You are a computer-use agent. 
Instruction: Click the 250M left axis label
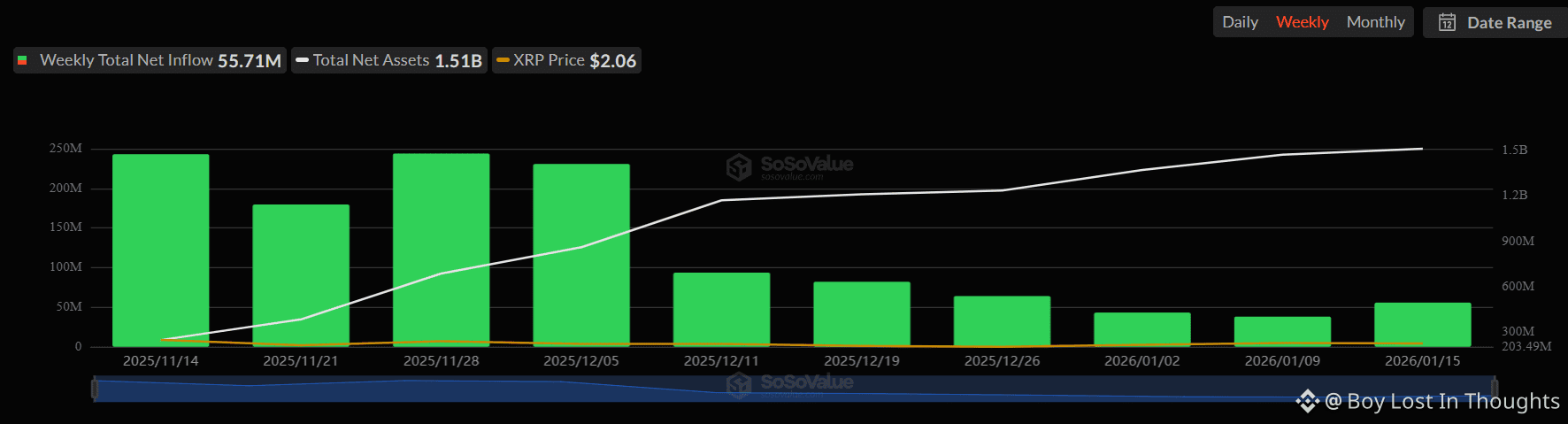point(65,149)
